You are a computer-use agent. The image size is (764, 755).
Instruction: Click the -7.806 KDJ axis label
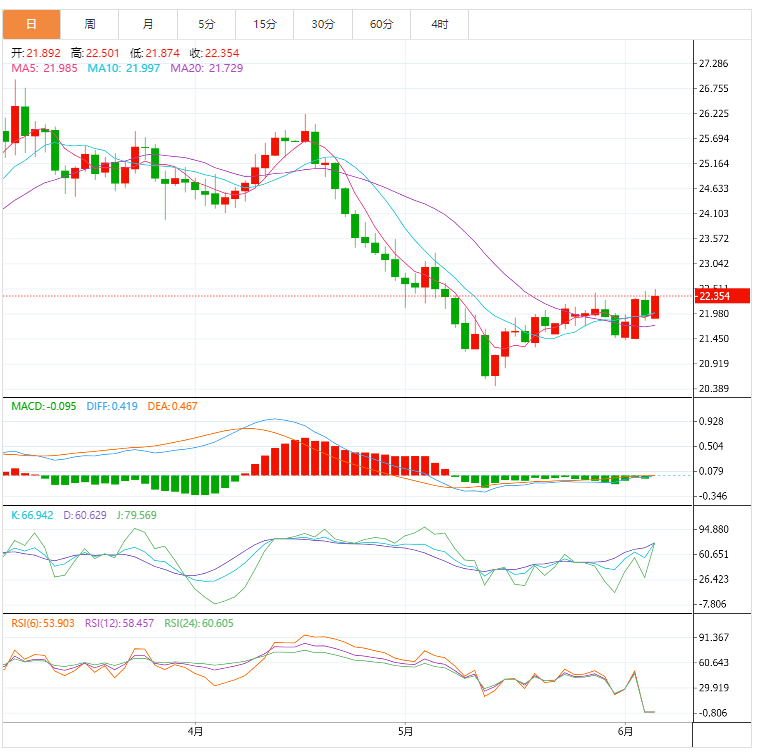click(712, 604)
